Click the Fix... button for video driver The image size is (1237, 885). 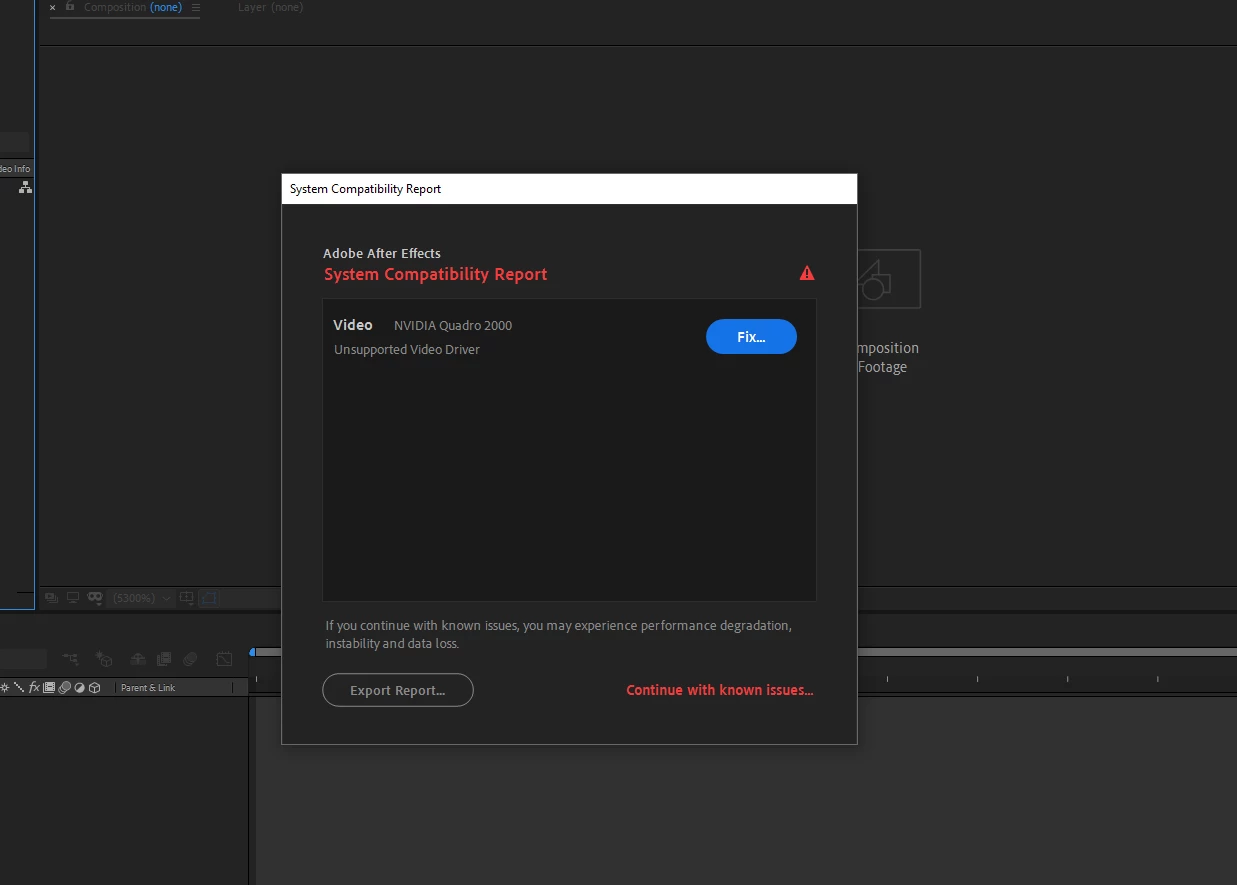[751, 337]
